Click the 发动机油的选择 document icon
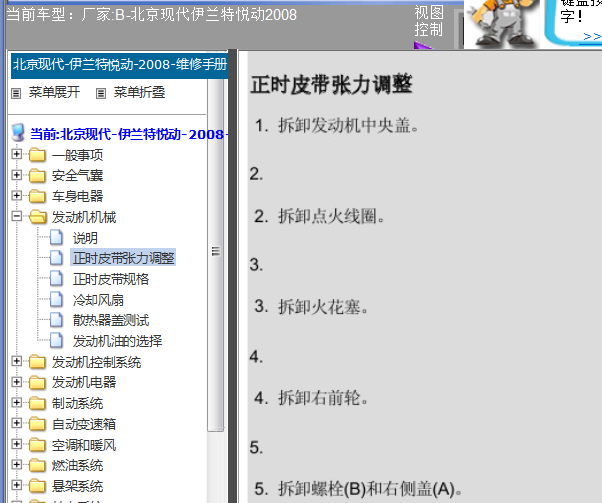The width and height of the screenshot is (602, 503). click(56, 341)
